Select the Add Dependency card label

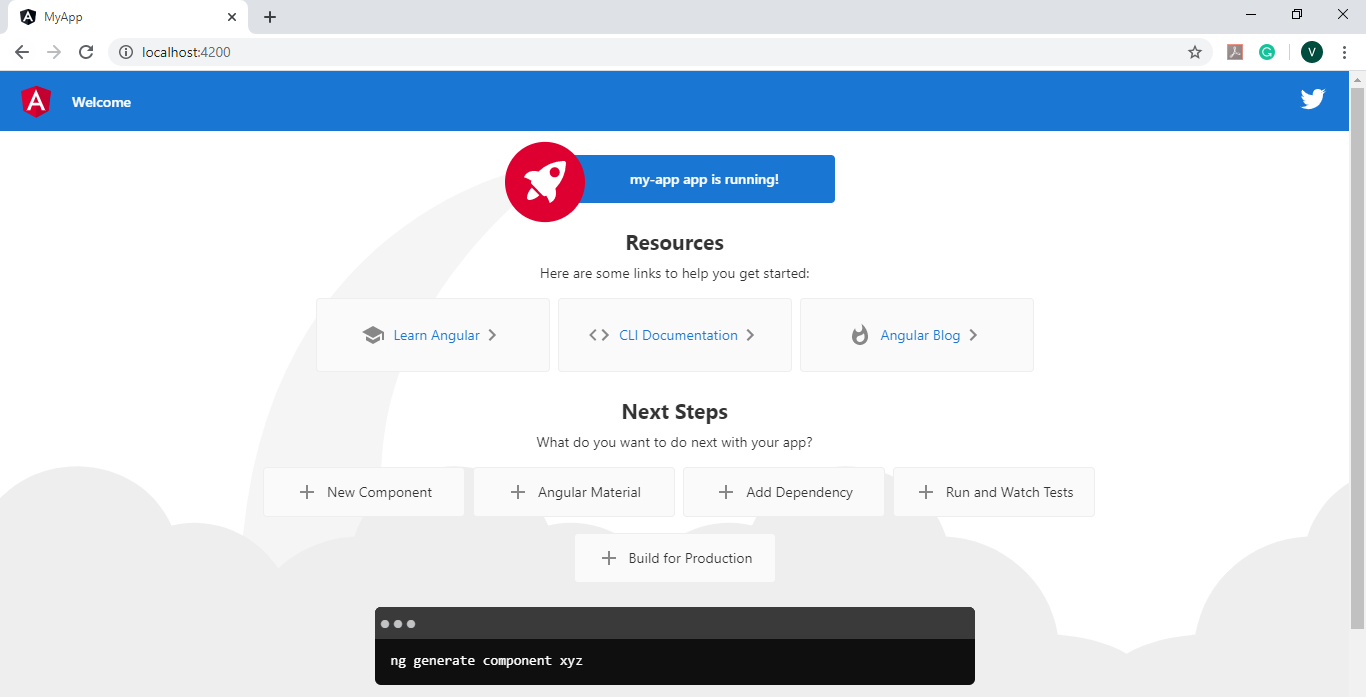coord(799,492)
